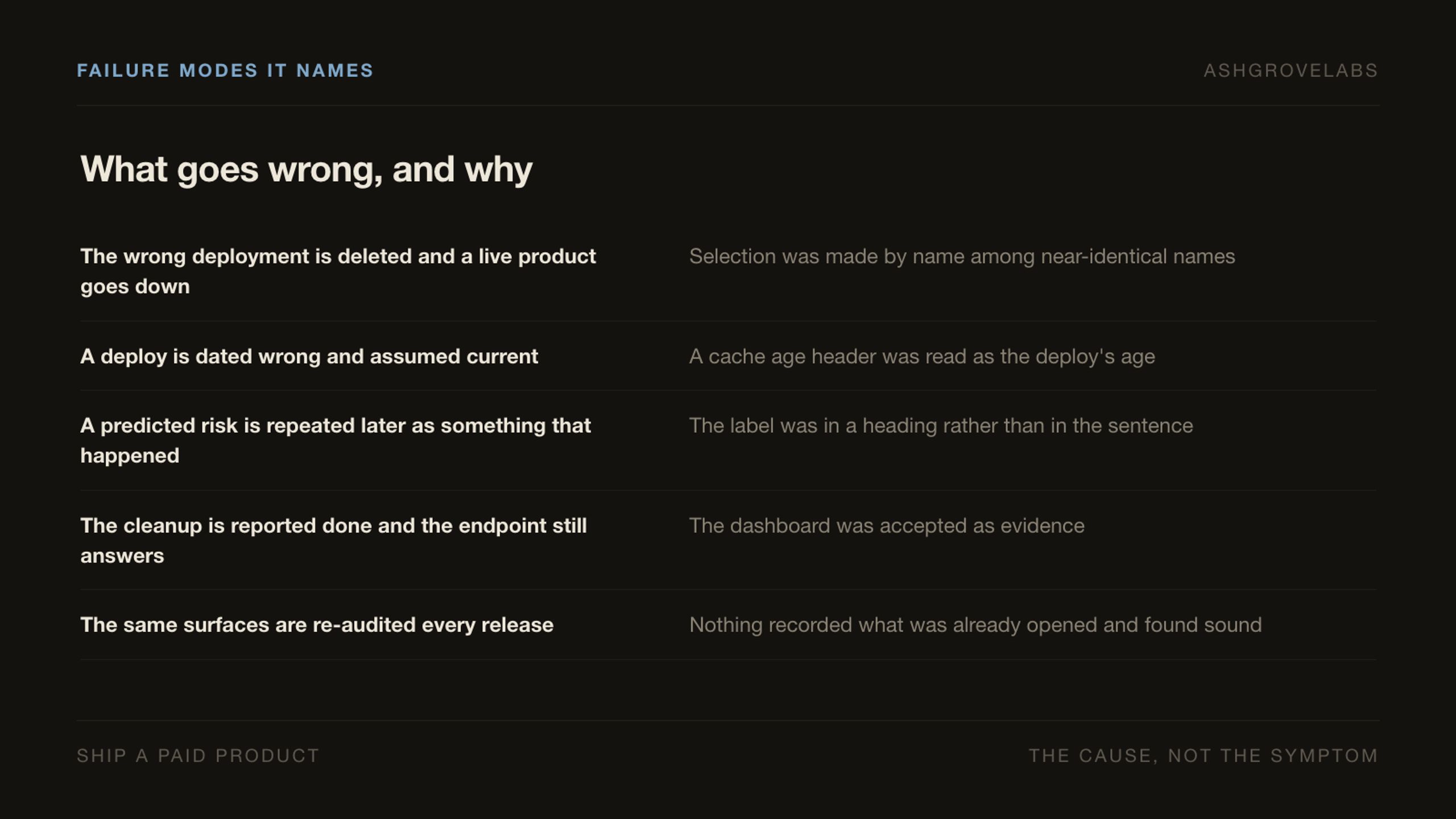This screenshot has width=1456, height=819.
Task: Click the SHIP A PAID PRODUCT footer
Action: click(198, 756)
